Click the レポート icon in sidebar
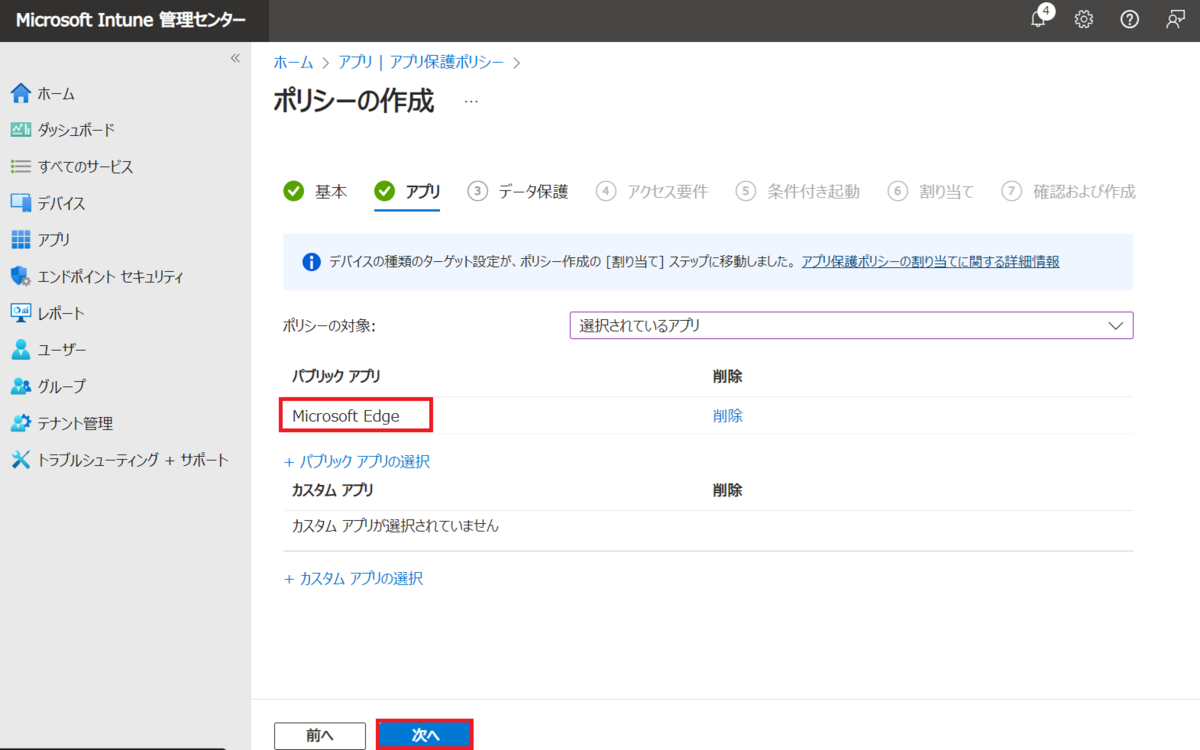This screenshot has width=1200, height=750. click(x=21, y=313)
